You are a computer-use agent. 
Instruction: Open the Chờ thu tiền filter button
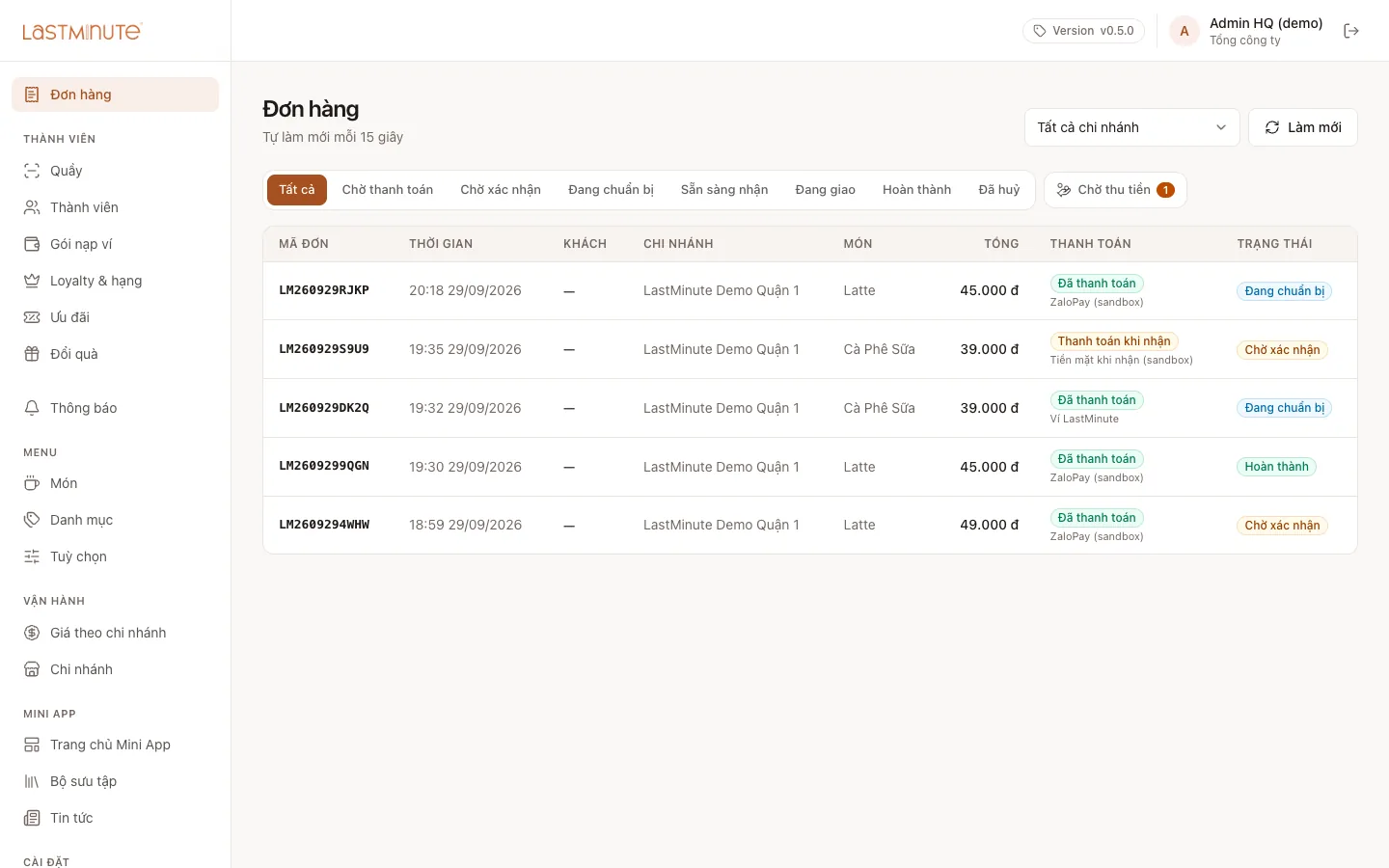point(1115,190)
